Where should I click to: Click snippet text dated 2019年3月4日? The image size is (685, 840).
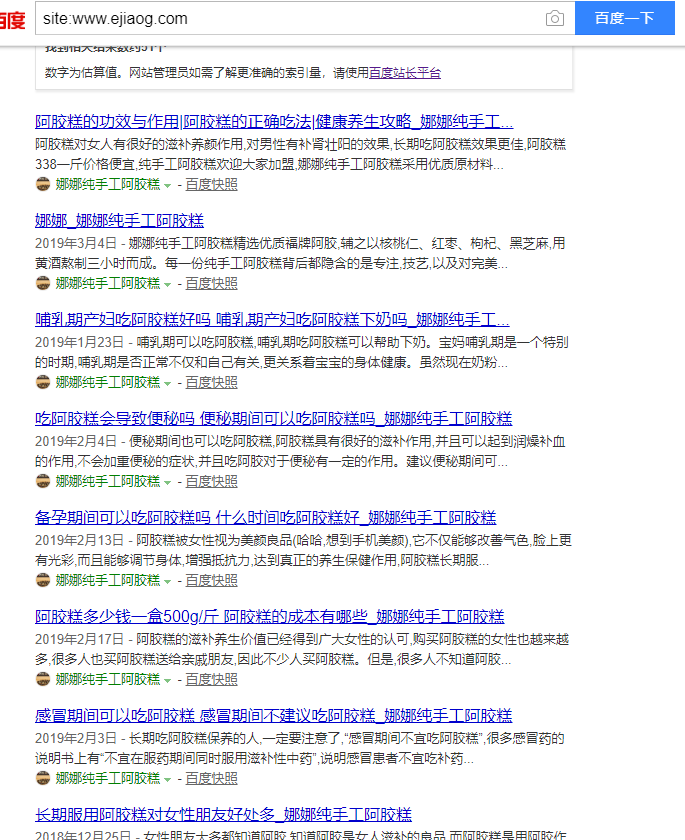pos(300,253)
